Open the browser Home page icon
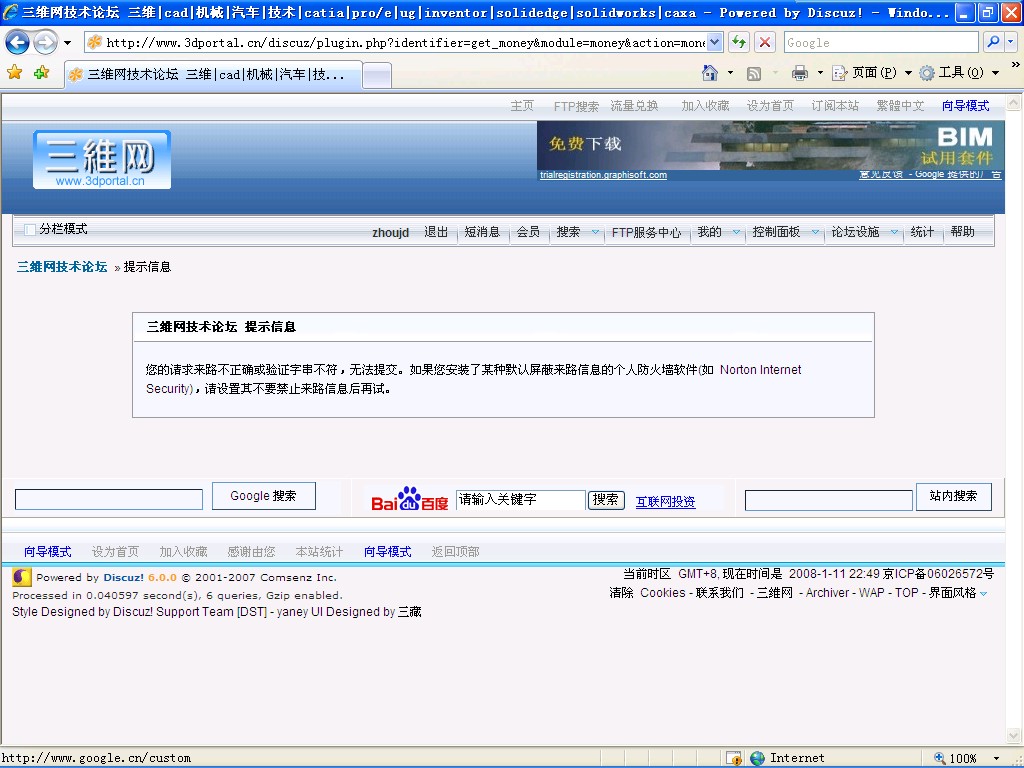The width and height of the screenshot is (1024, 768). tap(710, 73)
